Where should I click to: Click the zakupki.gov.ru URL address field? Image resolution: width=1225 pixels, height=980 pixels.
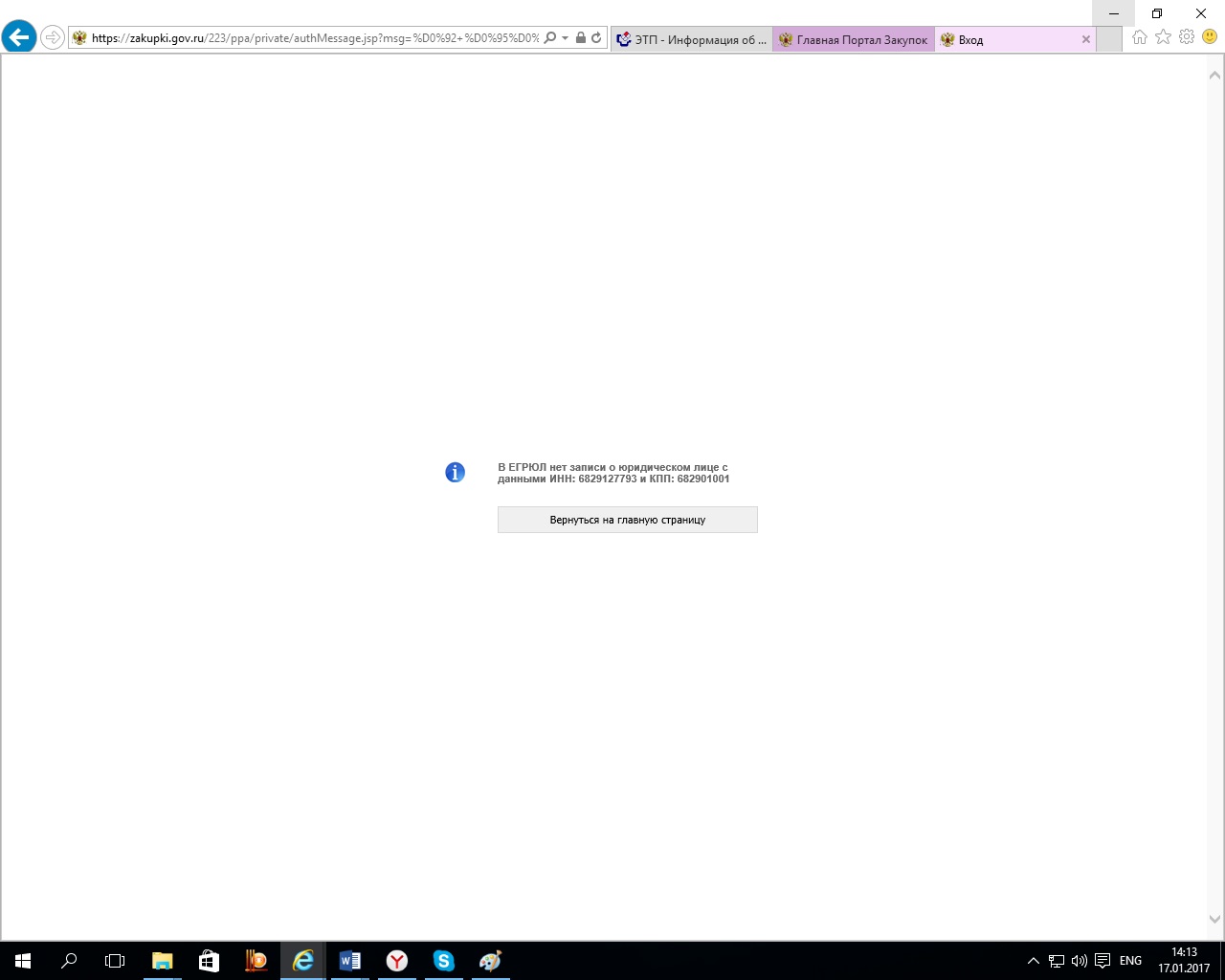pos(316,38)
